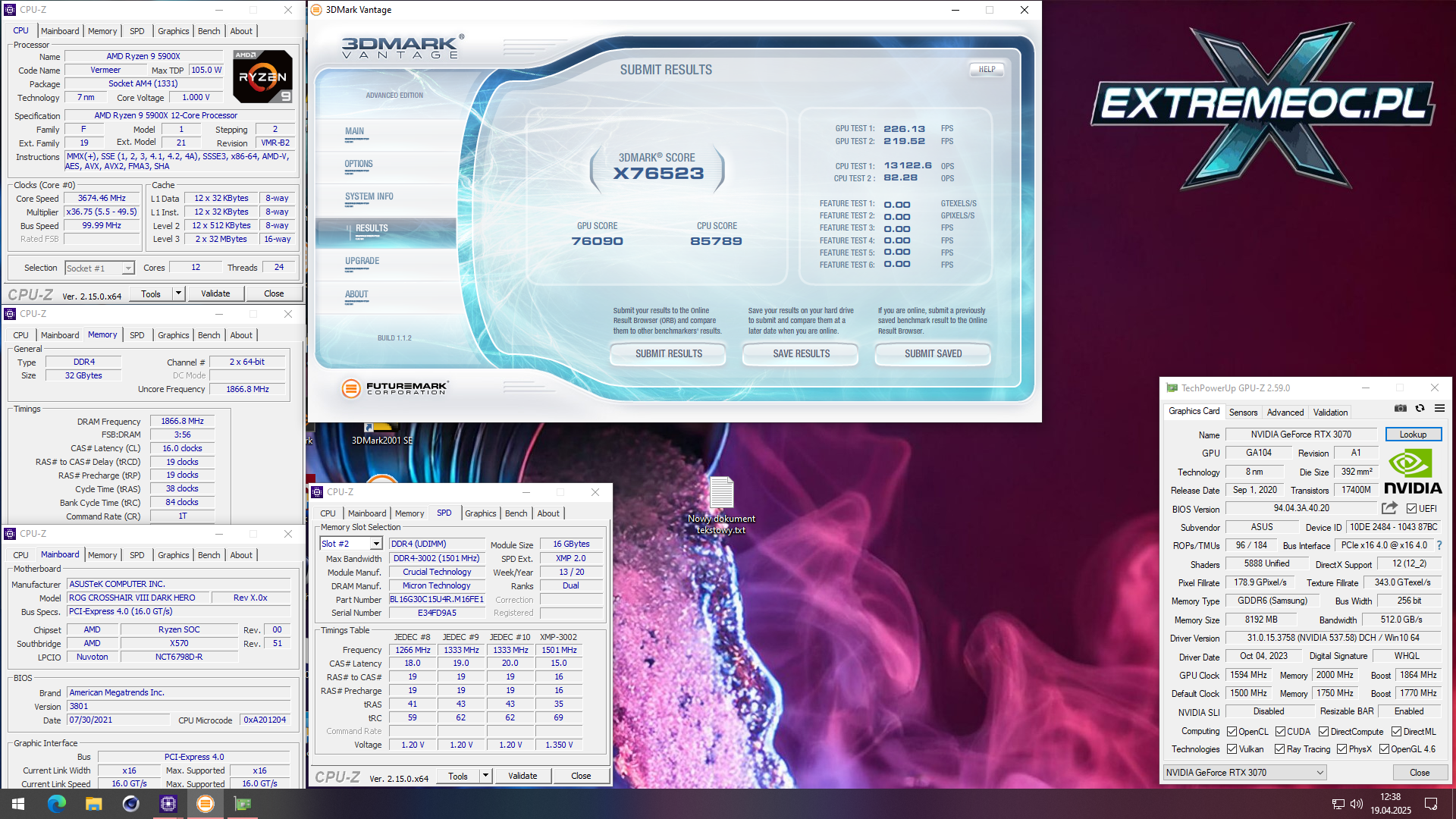Click the Futuremark Corporation logo
This screenshot has height=819, width=1456.
click(395, 388)
